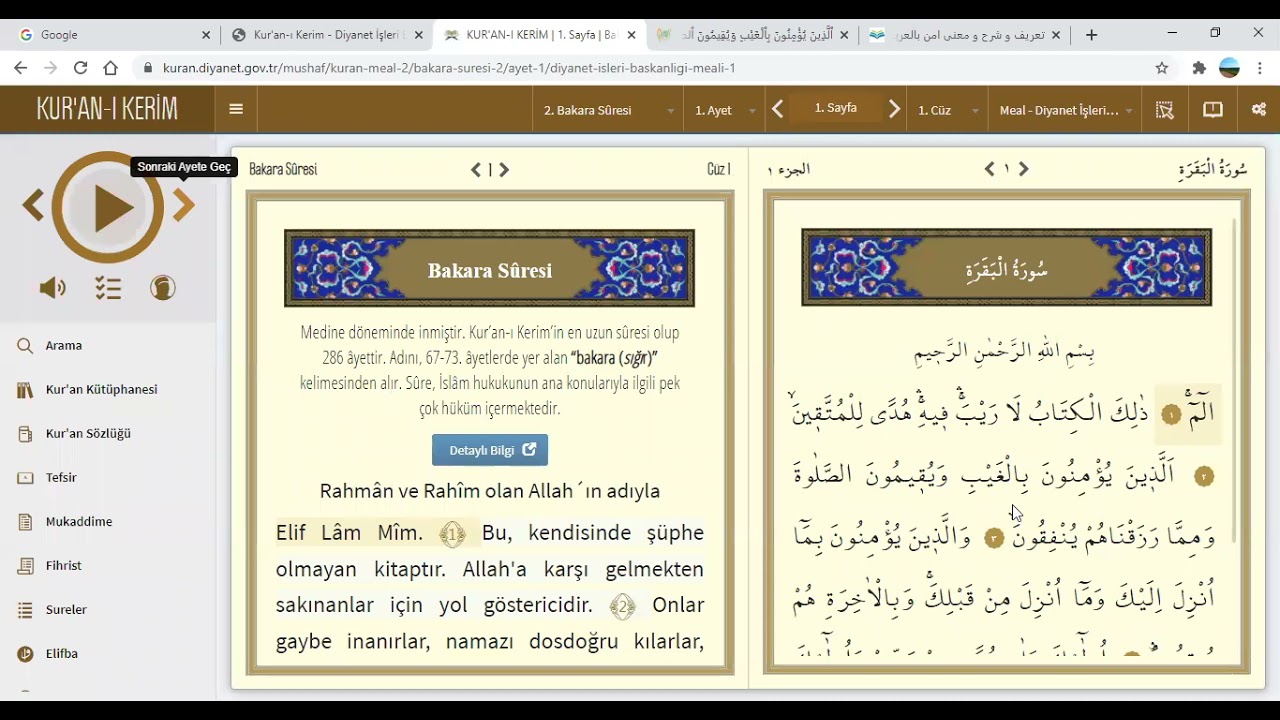Go to previous page arrow beside 1. Sayfa

click(x=778, y=110)
